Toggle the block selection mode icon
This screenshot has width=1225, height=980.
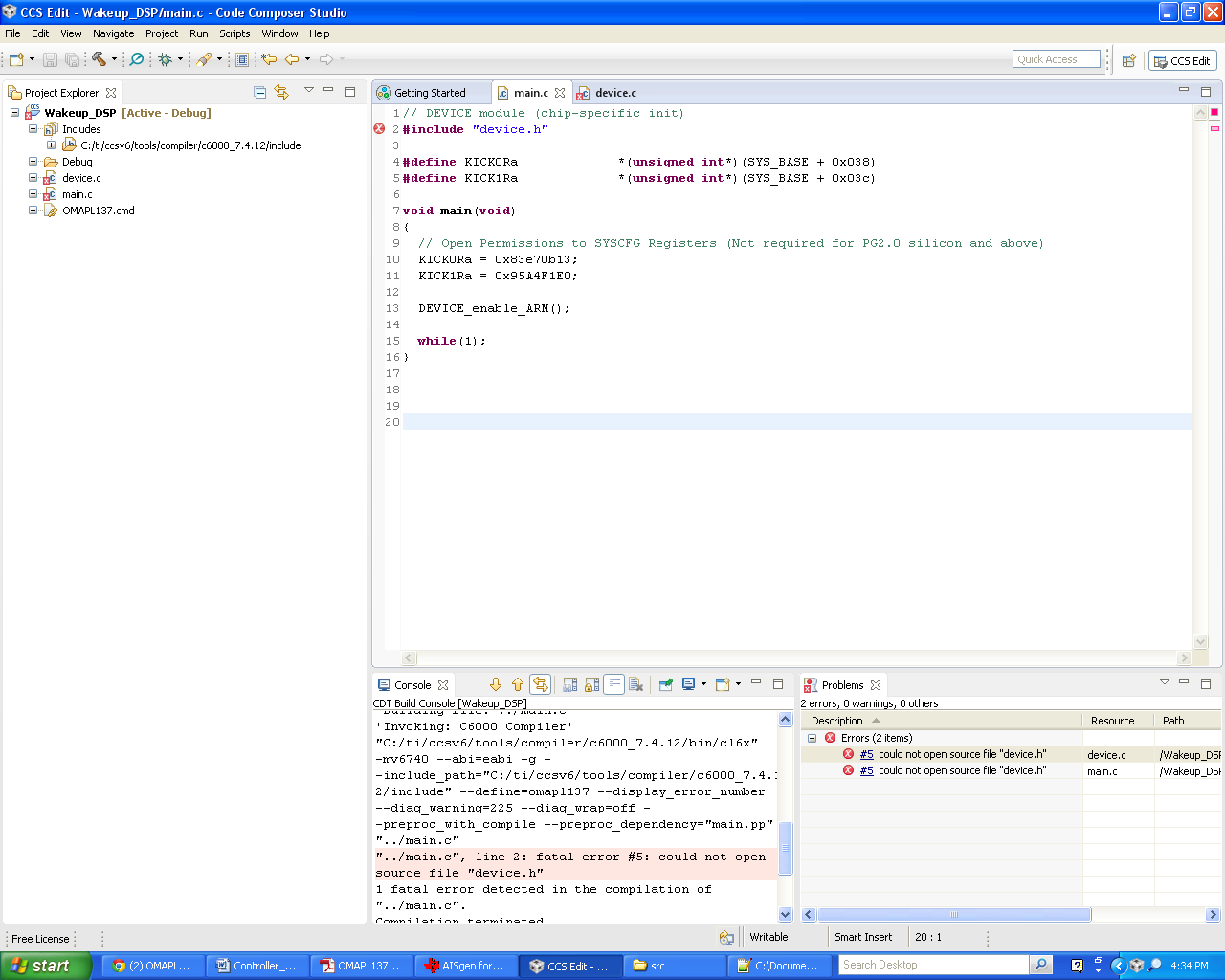click(x=242, y=59)
